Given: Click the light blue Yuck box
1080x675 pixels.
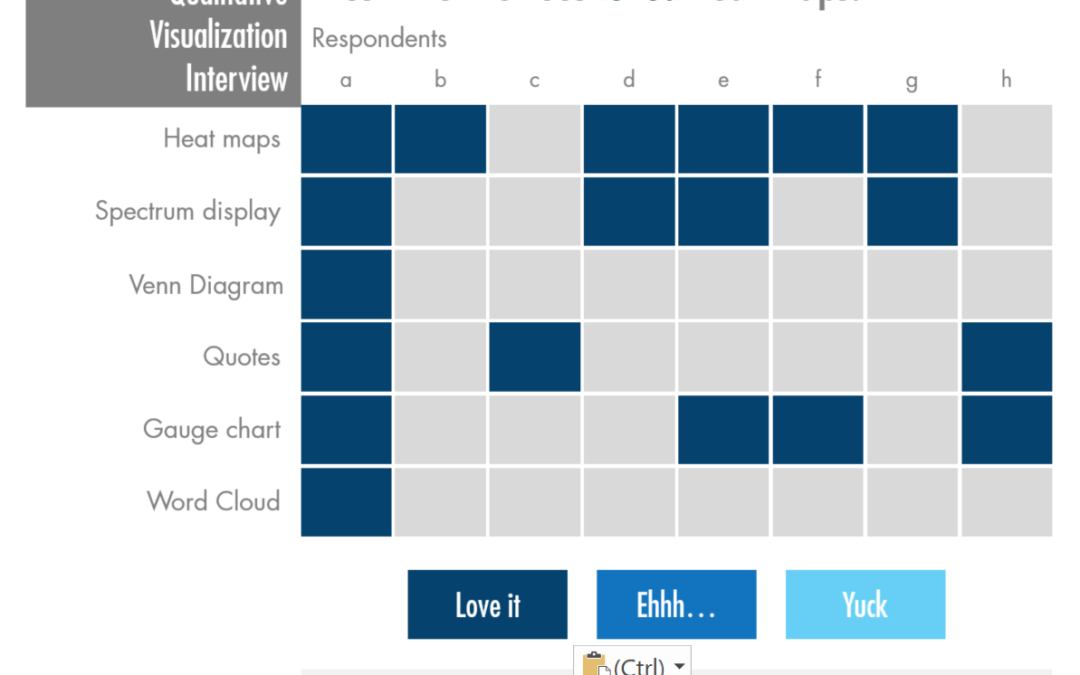Looking at the screenshot, I should [865, 604].
